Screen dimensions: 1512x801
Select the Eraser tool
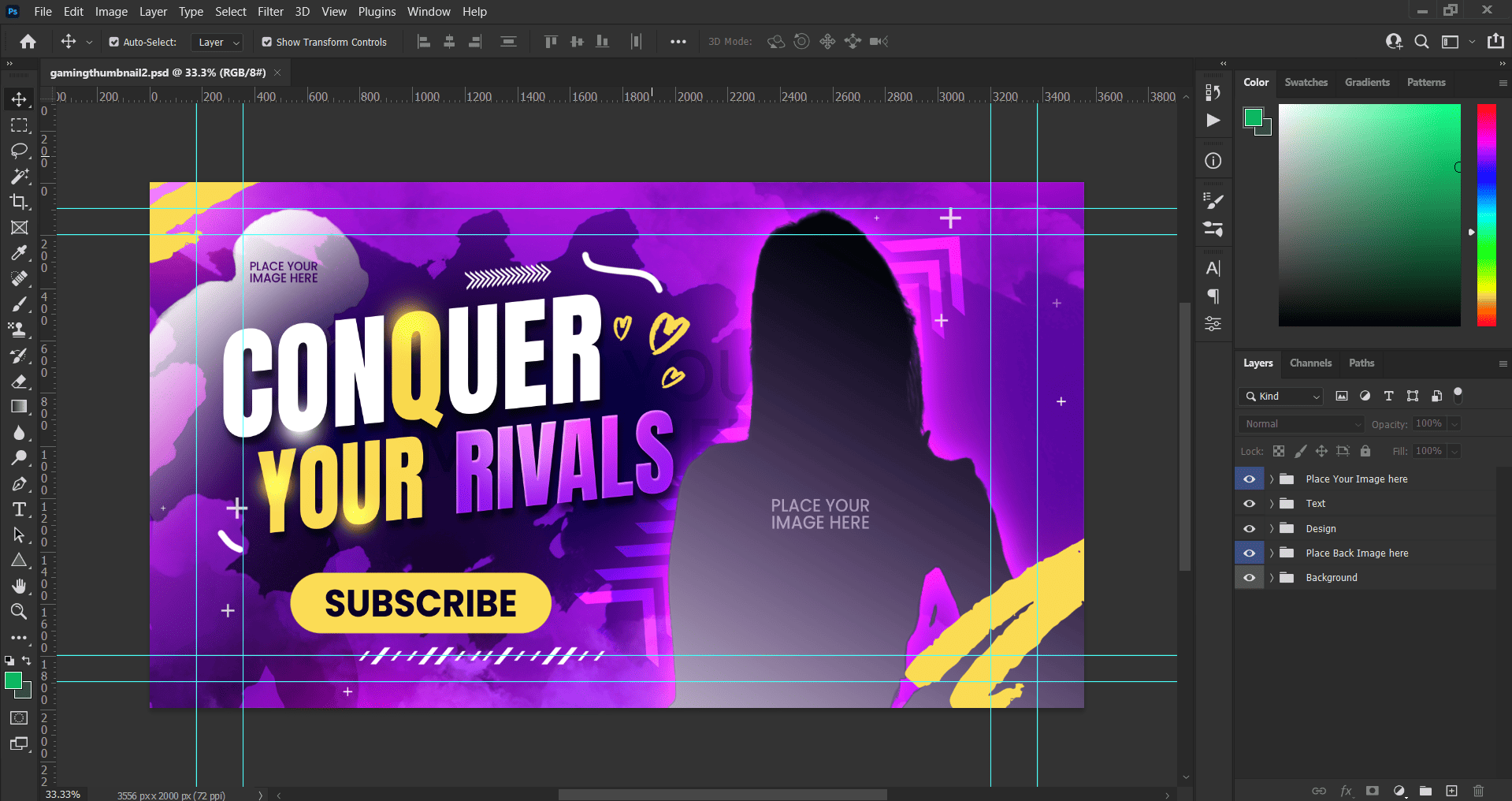19,382
